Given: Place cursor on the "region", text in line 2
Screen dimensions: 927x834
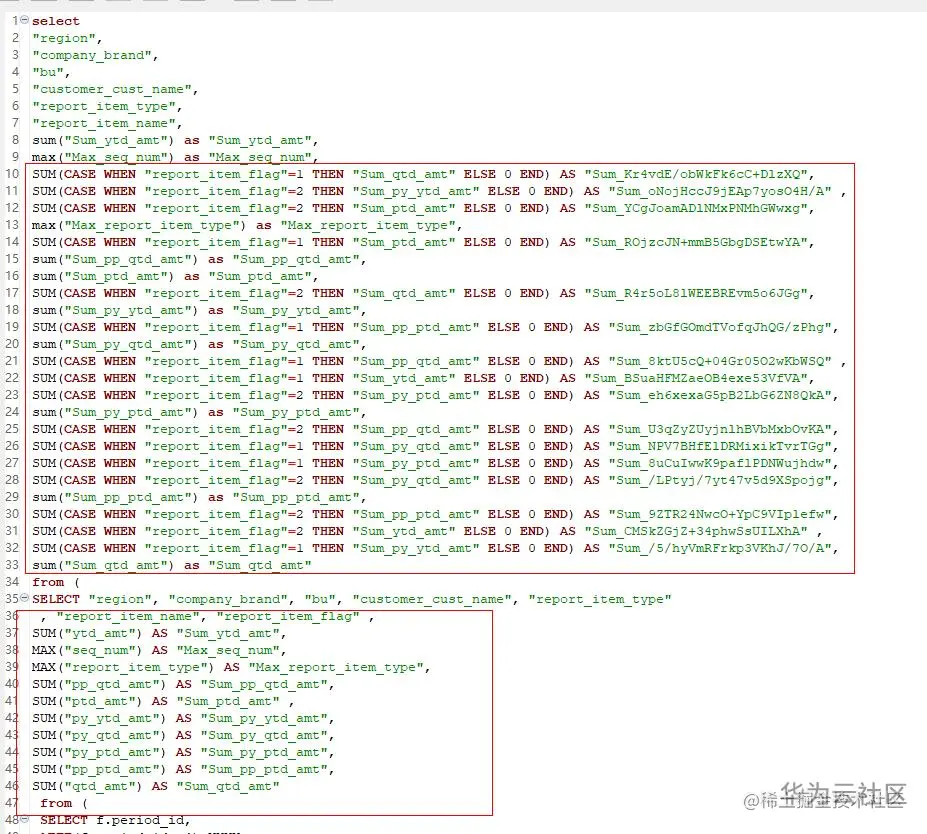Looking at the screenshot, I should point(67,38).
